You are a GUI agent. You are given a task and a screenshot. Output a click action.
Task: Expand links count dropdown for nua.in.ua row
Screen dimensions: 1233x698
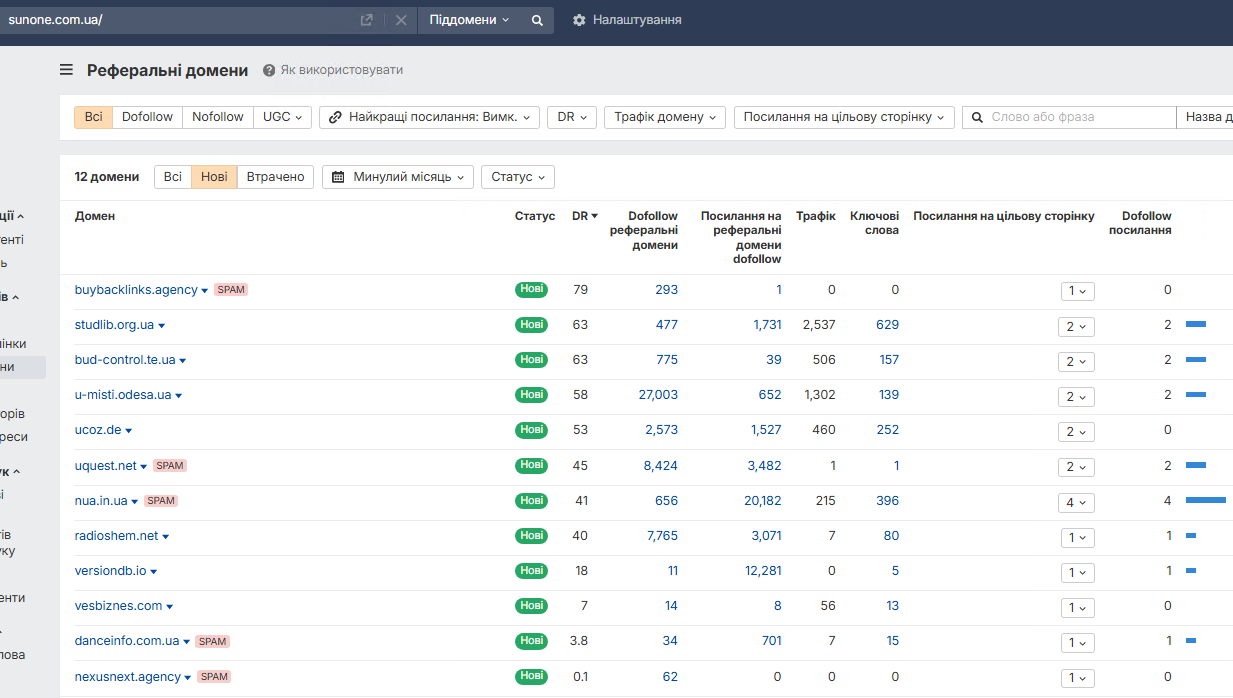[x=1076, y=502]
